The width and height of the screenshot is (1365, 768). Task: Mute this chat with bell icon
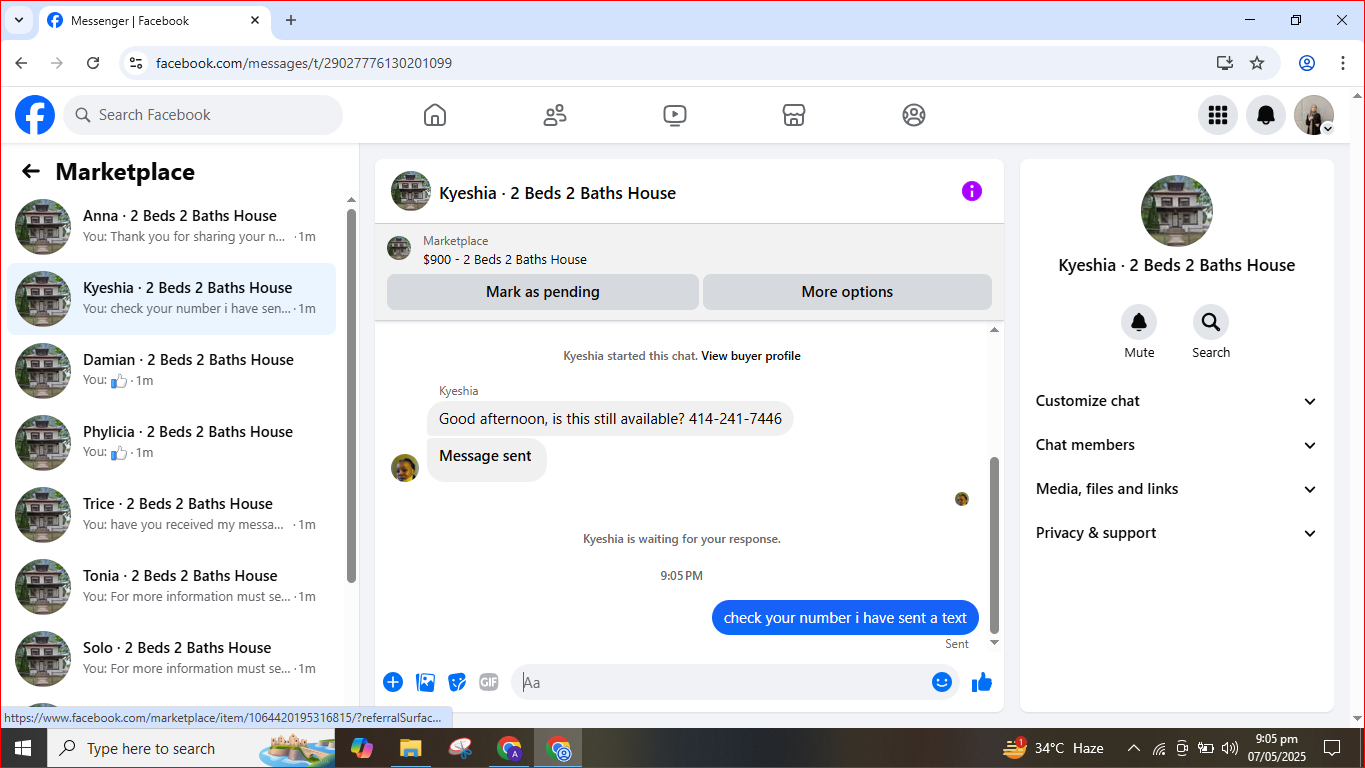[1139, 322]
